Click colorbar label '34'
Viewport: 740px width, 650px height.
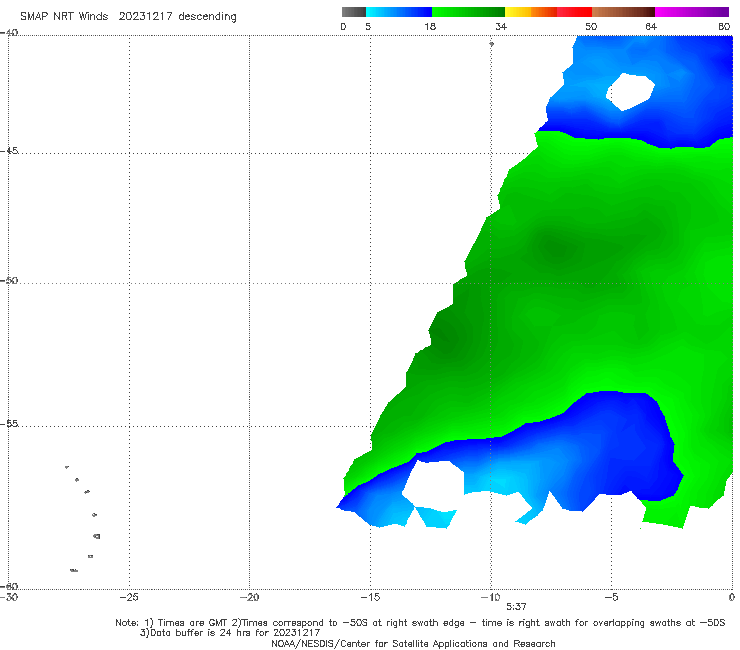coord(501,27)
